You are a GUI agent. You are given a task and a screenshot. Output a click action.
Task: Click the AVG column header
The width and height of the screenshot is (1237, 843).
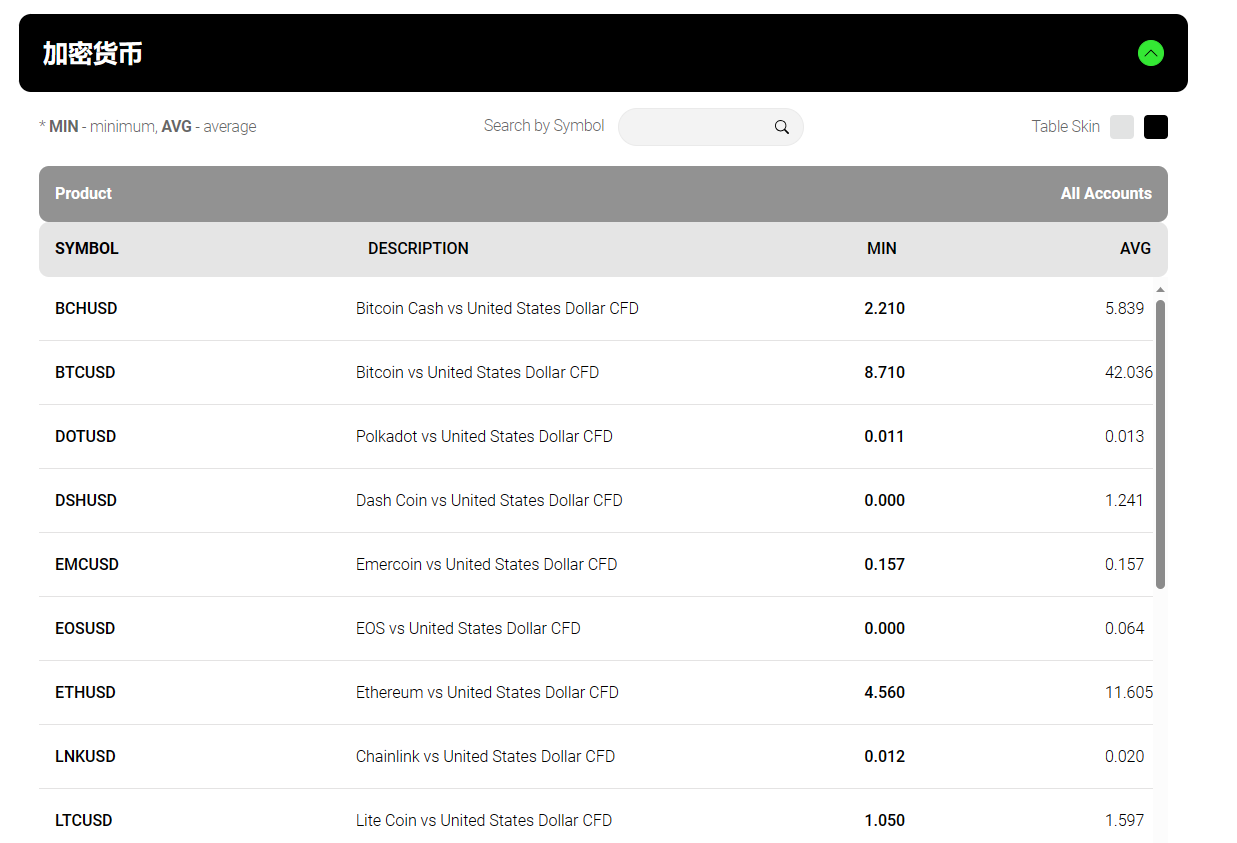point(1136,249)
